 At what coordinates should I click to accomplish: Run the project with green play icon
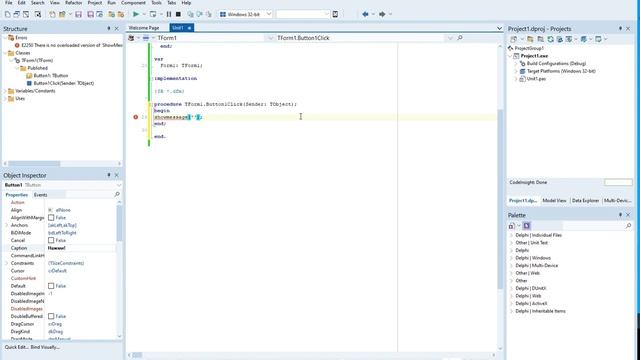[136, 14]
